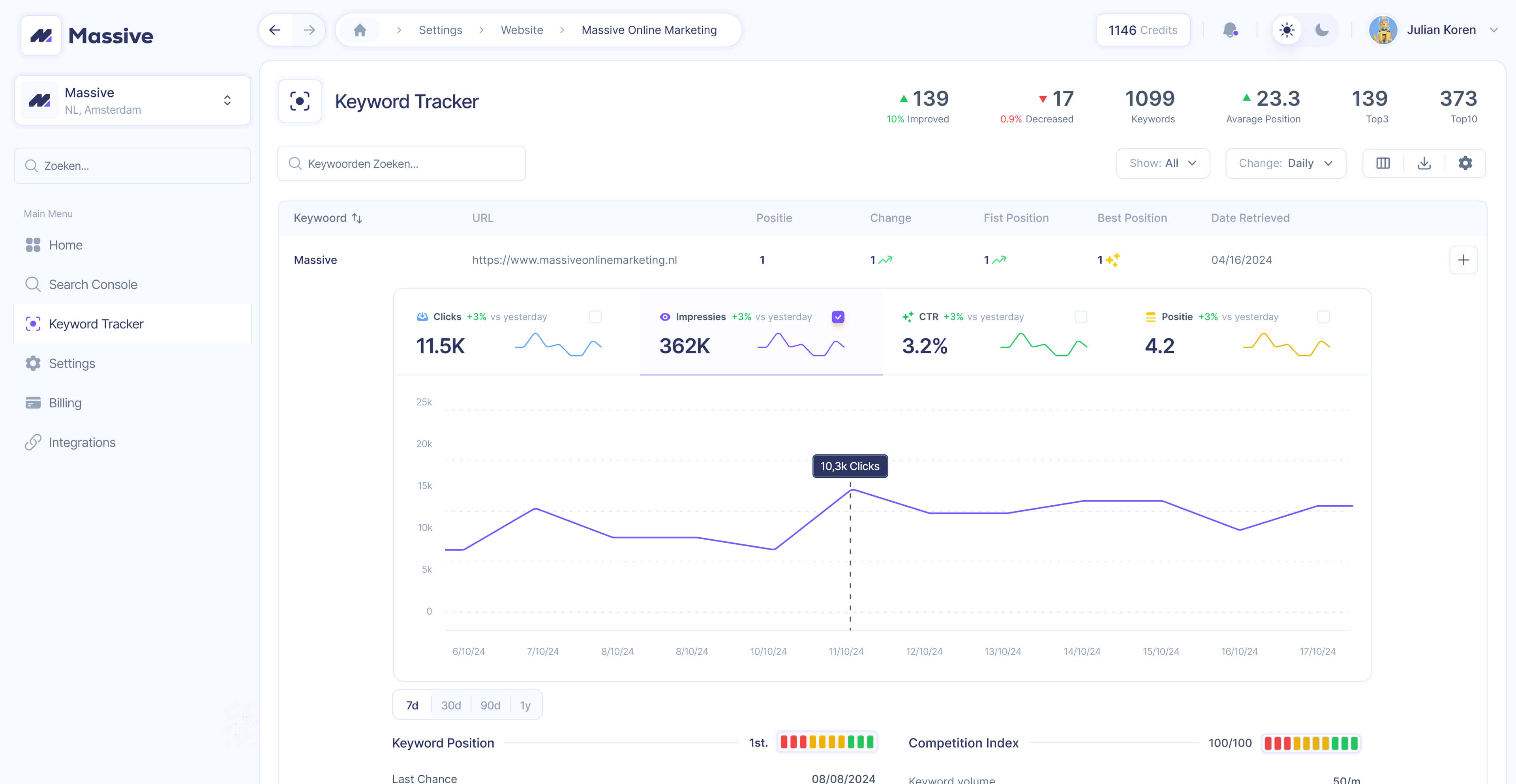Switch to light mode sun icon
1516x784 pixels.
click(1287, 30)
